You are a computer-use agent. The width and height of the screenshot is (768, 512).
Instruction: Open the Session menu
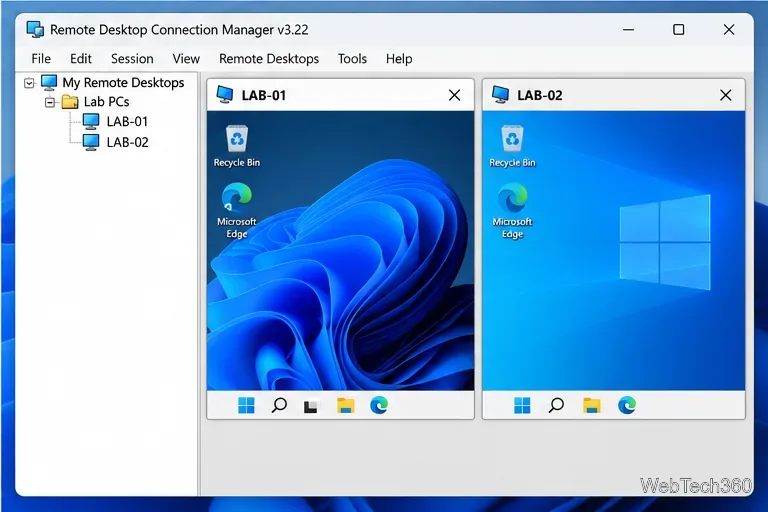[132, 59]
